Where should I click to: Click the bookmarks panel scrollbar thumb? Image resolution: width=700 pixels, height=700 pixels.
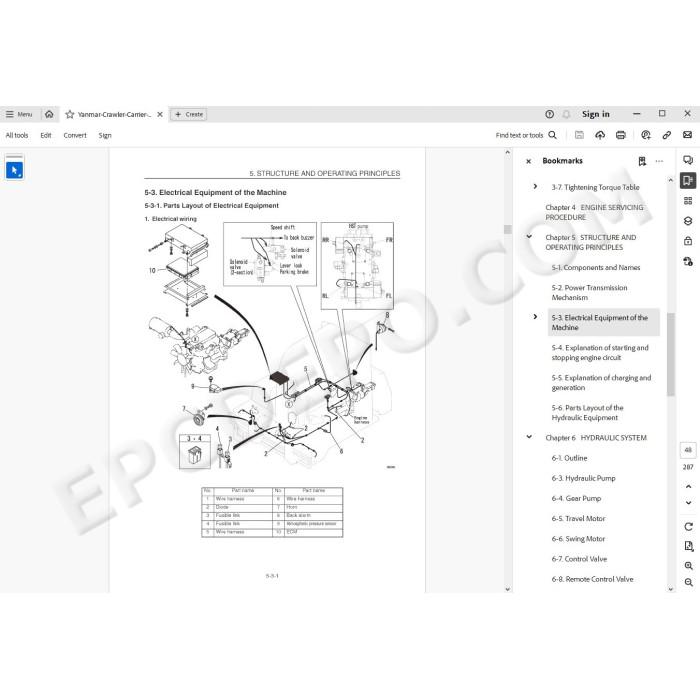point(671,354)
